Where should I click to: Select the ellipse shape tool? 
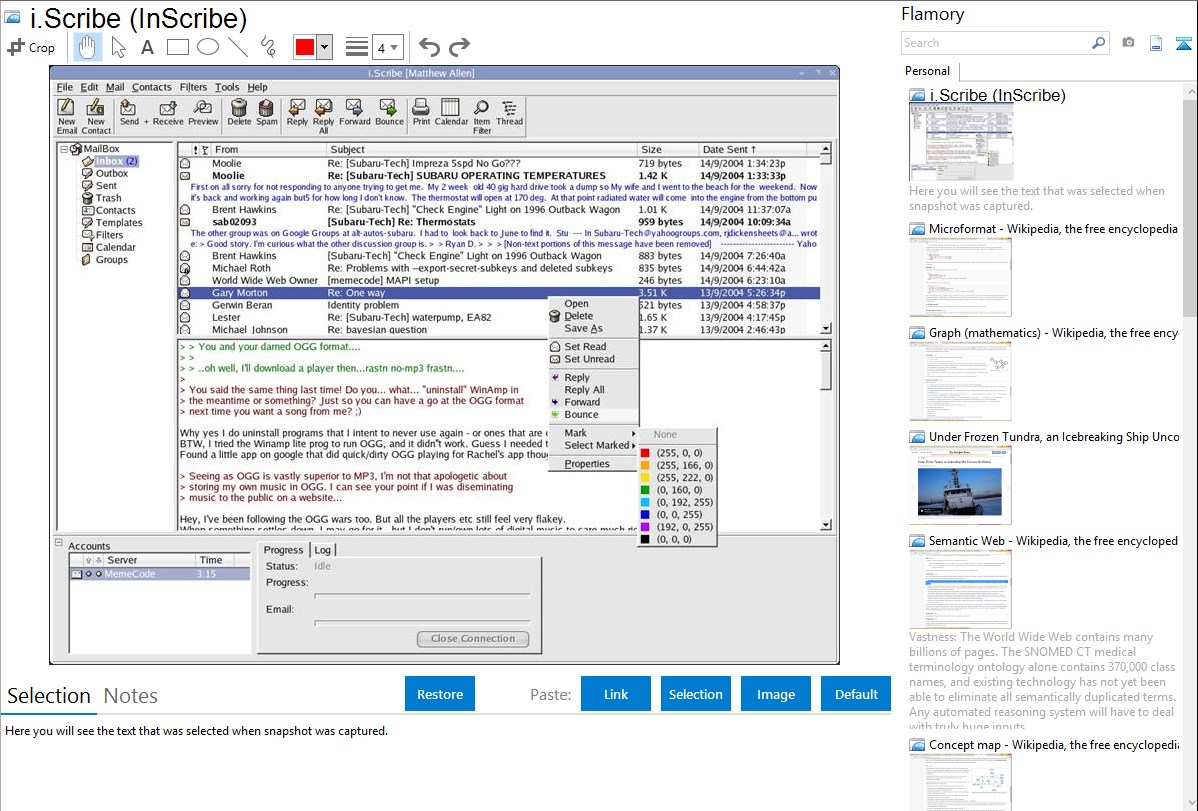click(207, 47)
